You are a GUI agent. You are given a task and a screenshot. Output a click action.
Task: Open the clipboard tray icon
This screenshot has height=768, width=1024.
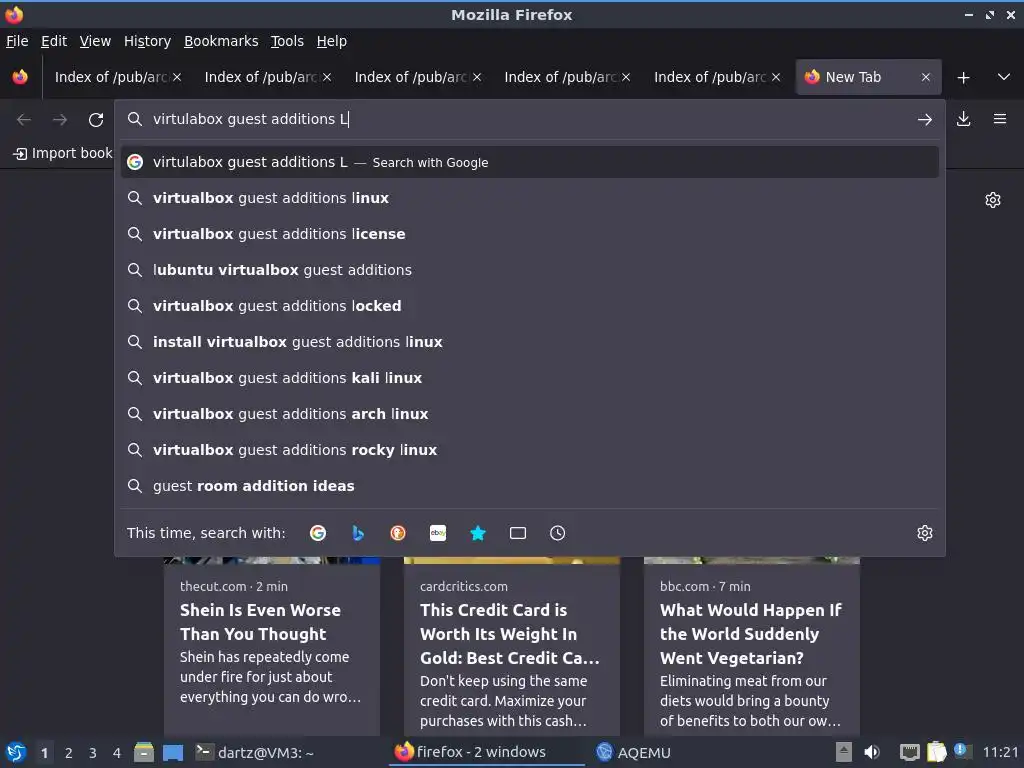pos(936,752)
